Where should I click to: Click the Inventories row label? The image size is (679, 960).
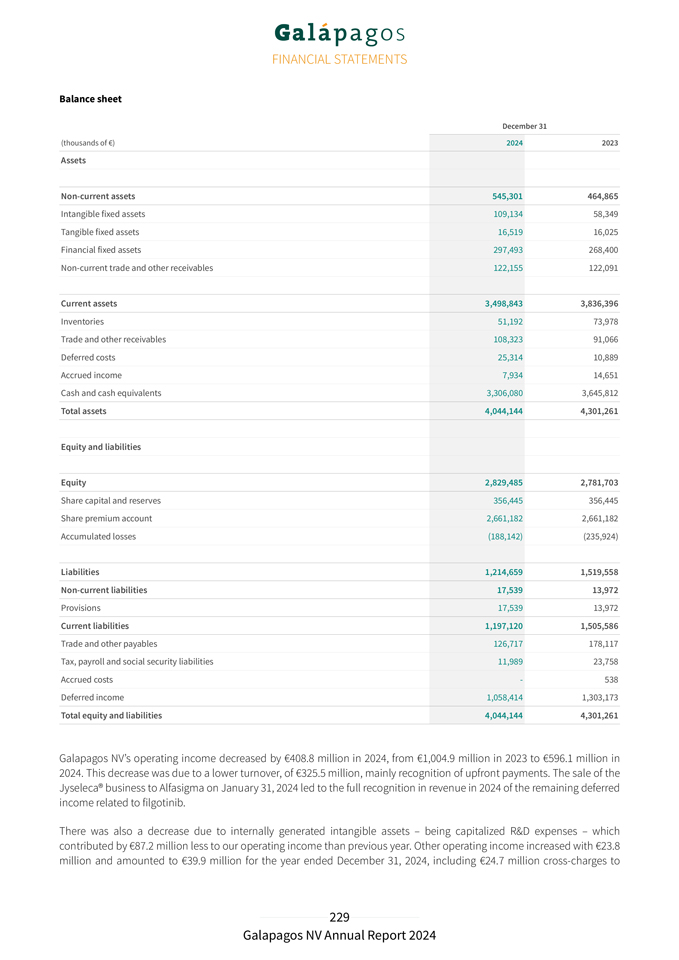click(x=82, y=321)
